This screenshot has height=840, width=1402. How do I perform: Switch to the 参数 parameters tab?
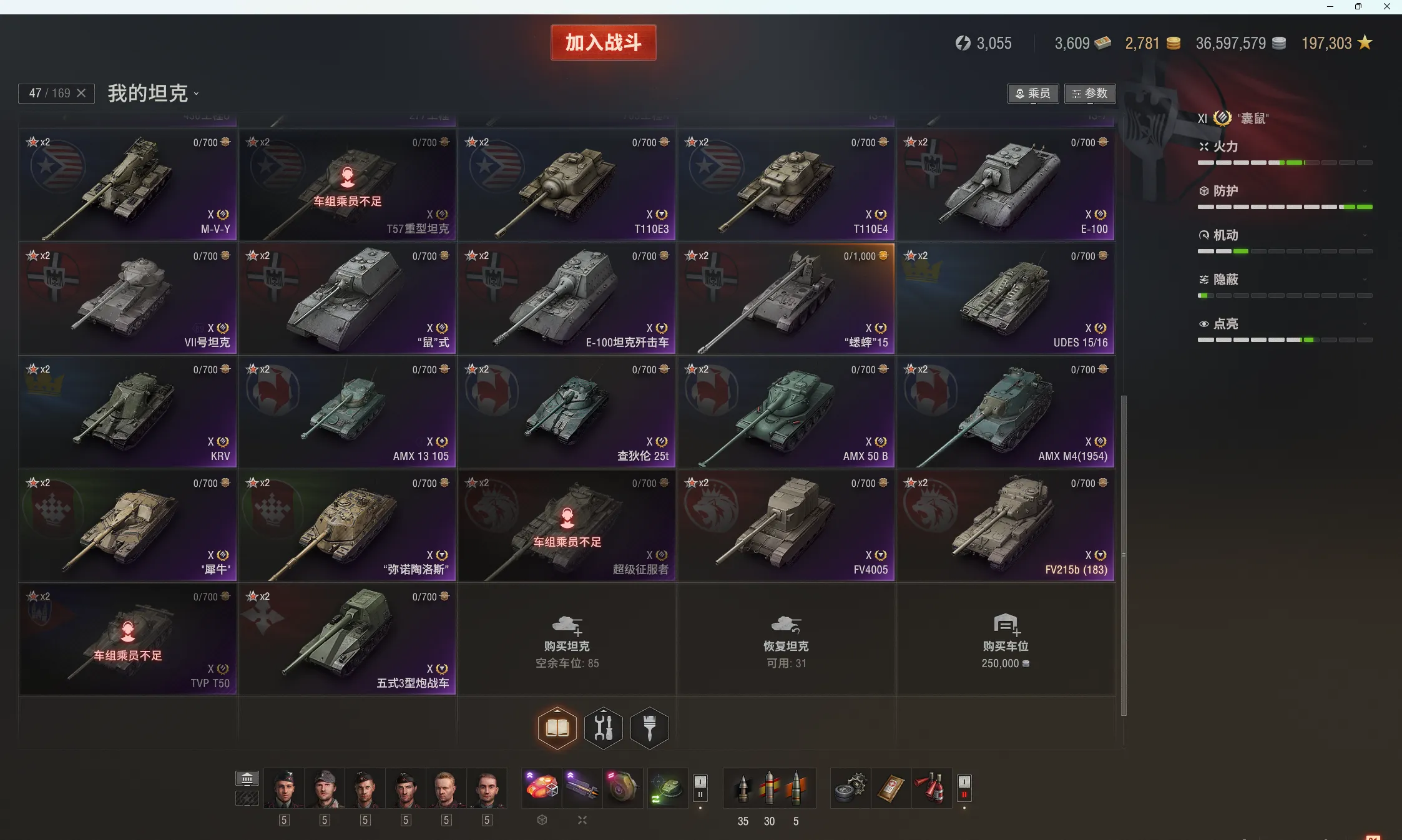click(x=1090, y=94)
